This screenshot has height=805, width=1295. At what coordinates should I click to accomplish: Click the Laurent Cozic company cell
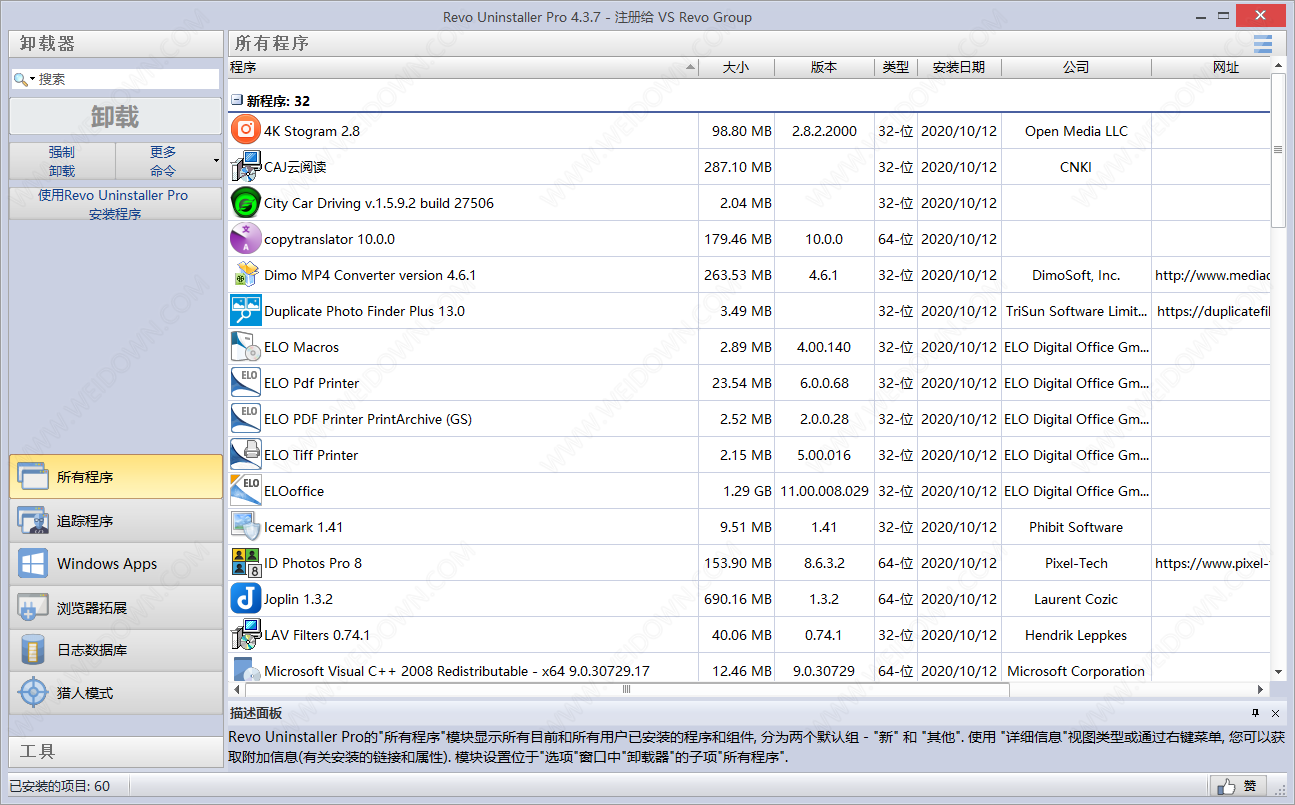pos(1076,599)
